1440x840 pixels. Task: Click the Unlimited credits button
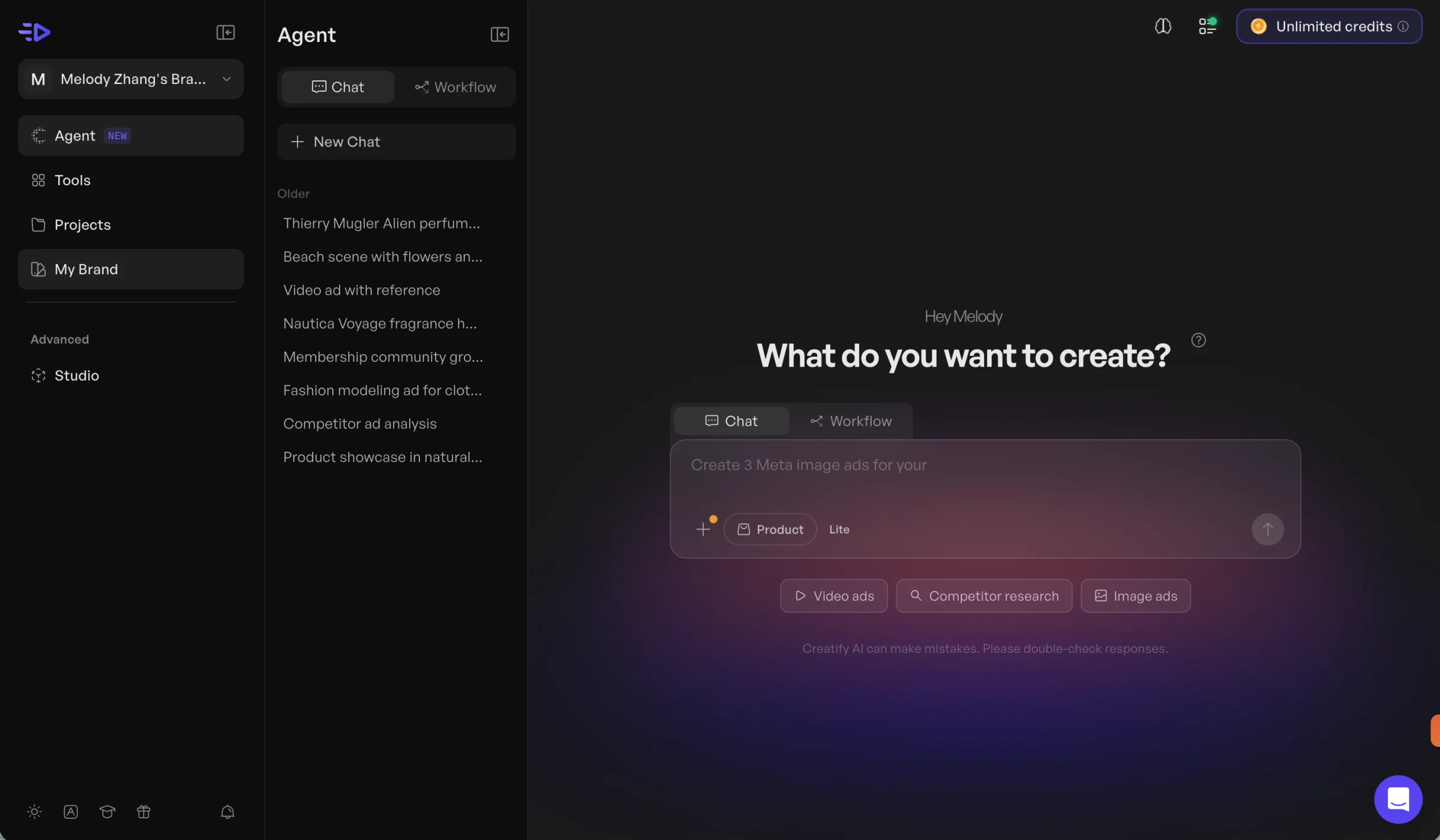click(1329, 26)
